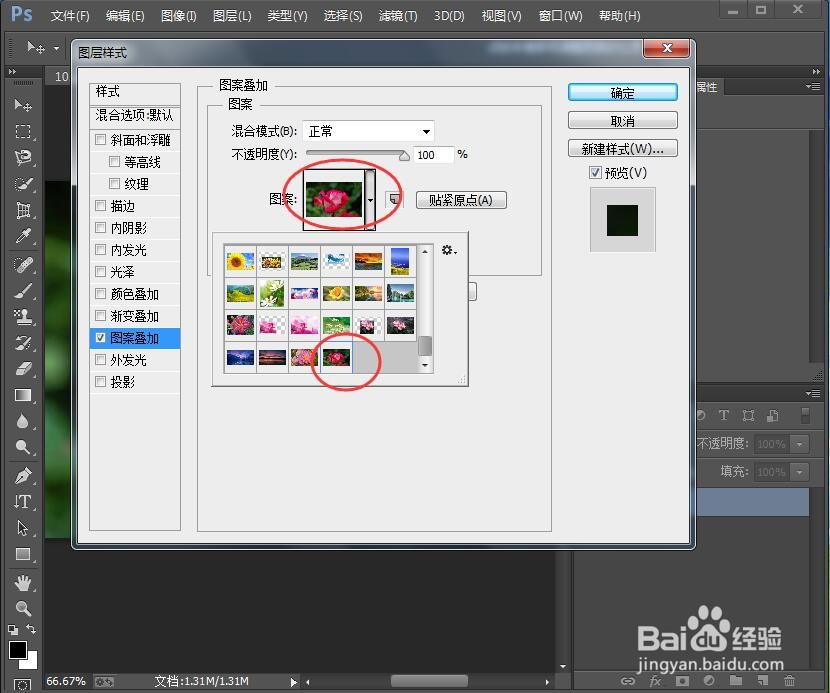Open the 窗口(W) menu

(x=560, y=16)
